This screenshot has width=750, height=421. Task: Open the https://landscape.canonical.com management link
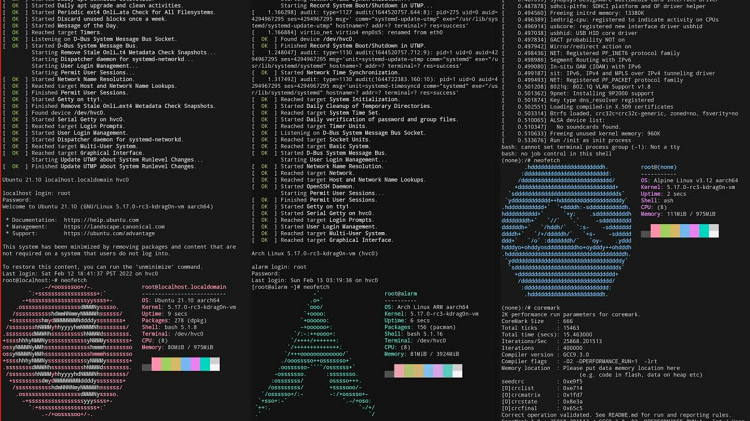[x=114, y=227]
